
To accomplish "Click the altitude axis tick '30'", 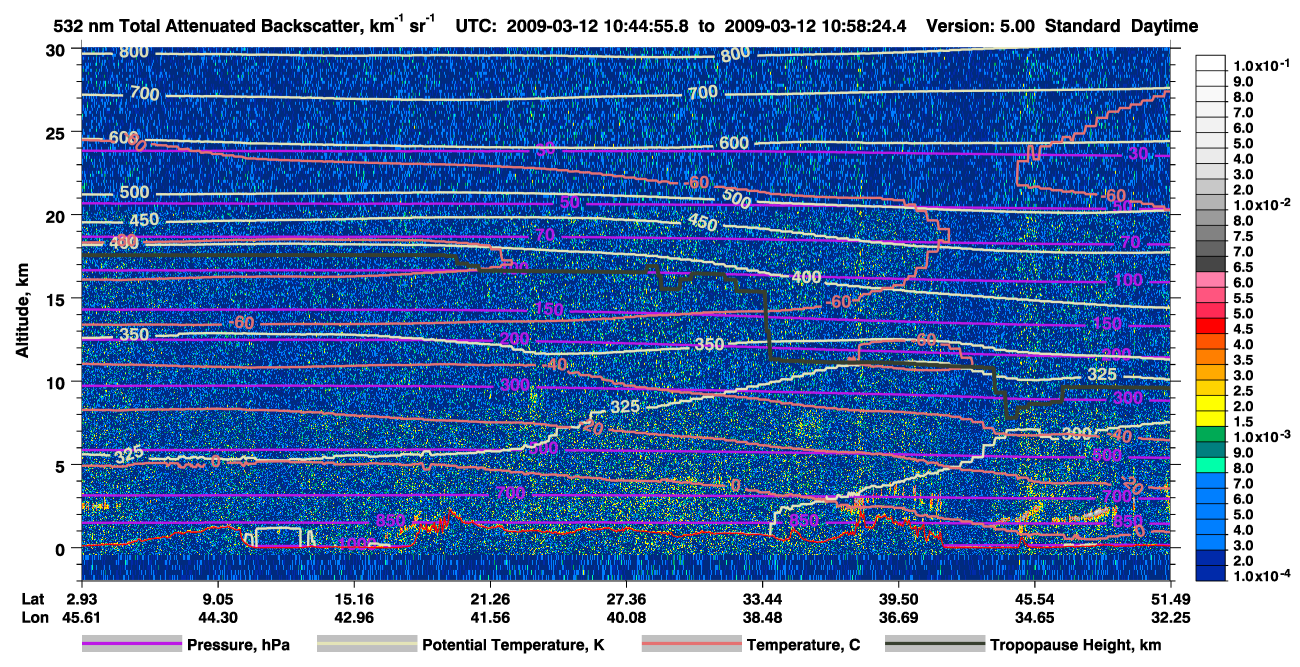I will (x=58, y=49).
